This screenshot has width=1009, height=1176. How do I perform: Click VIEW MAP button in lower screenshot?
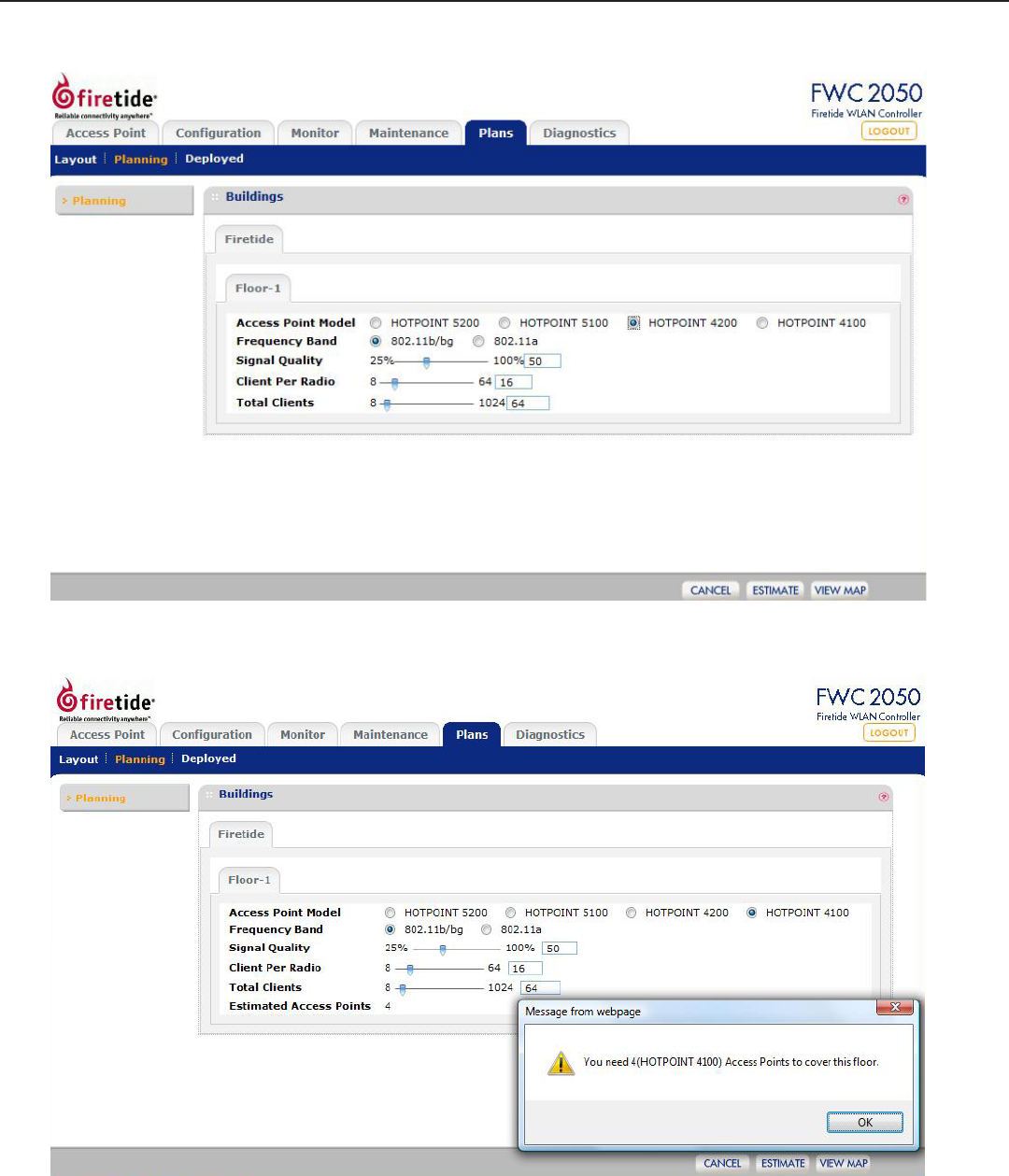tap(844, 1164)
